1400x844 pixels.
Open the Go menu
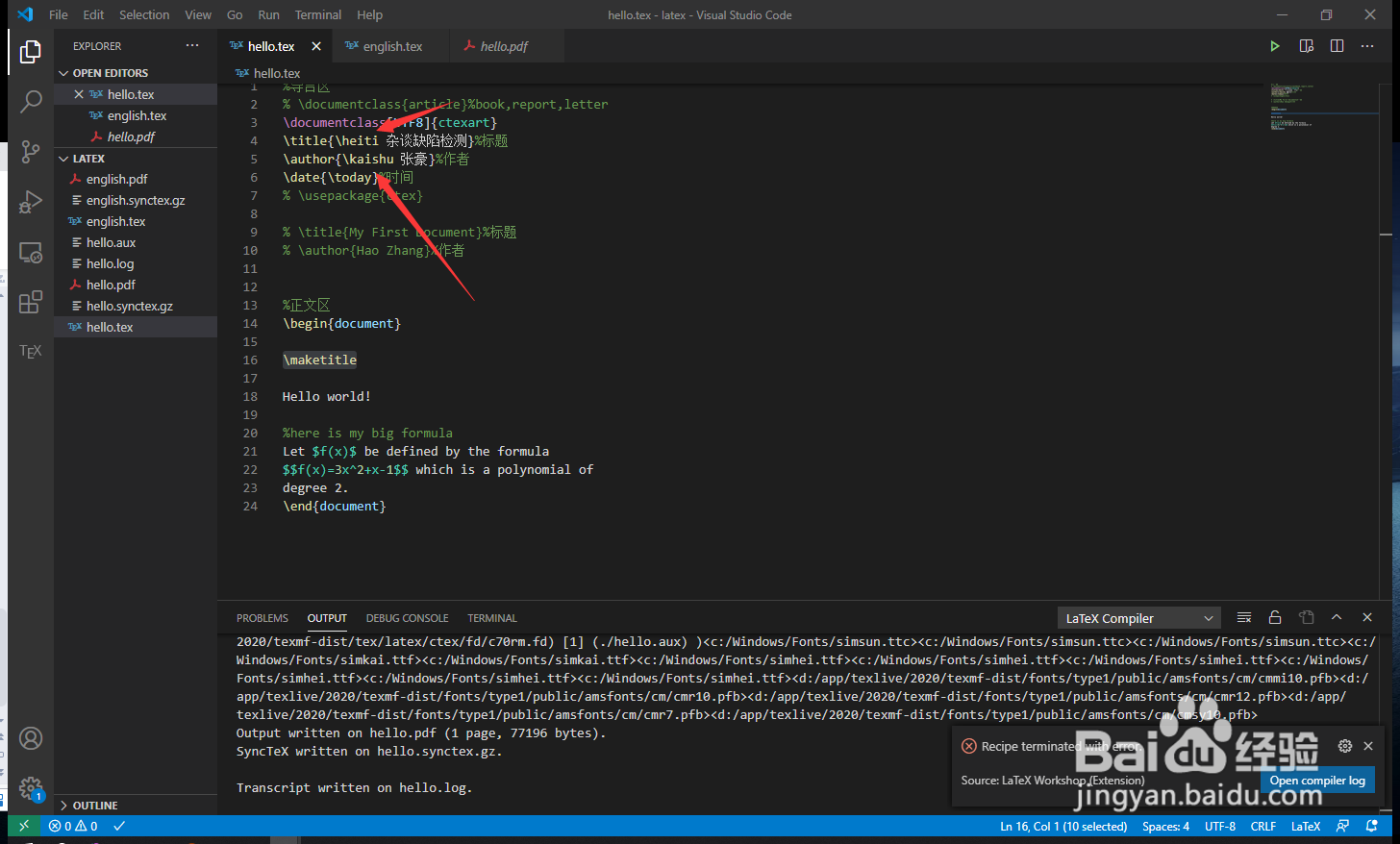[x=235, y=14]
